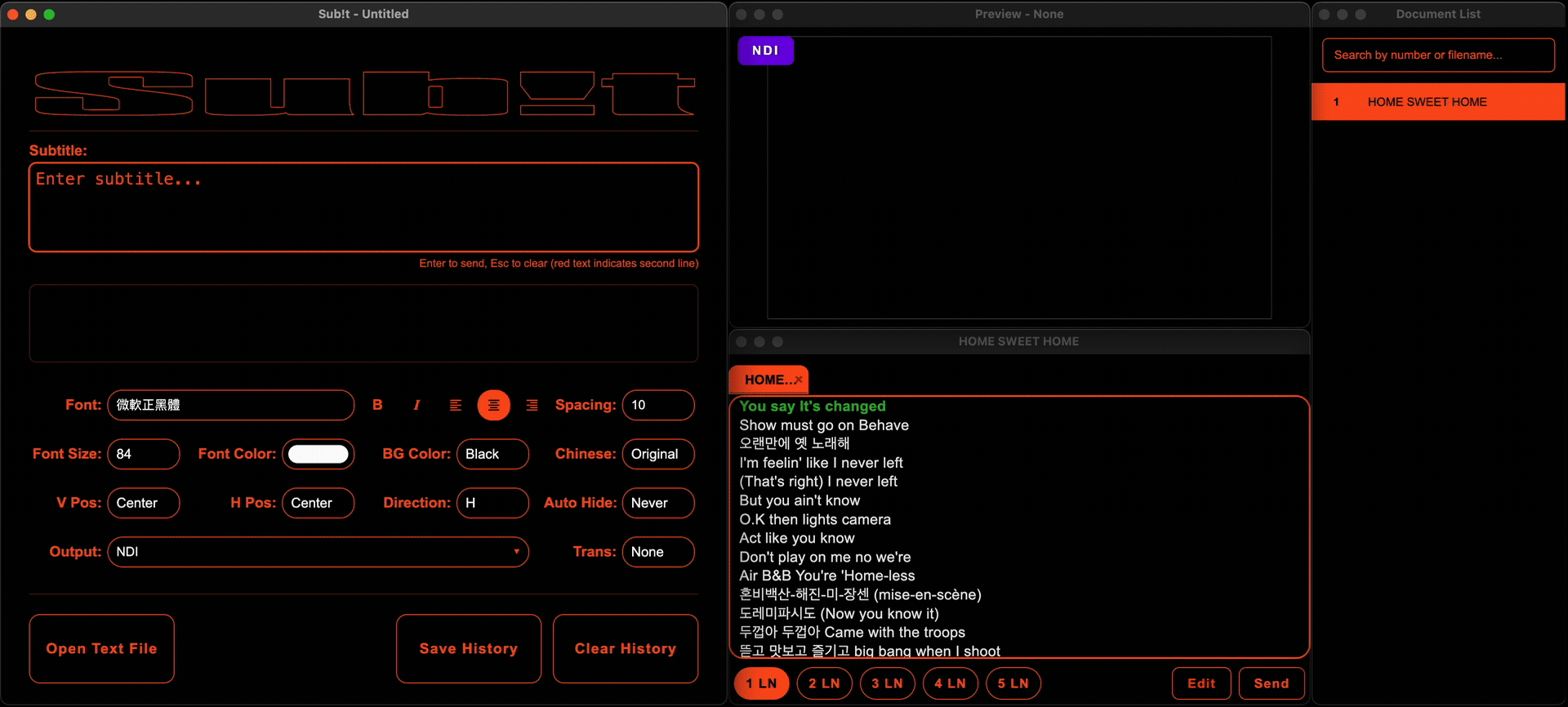Toggle bold text formatting
Image resolution: width=1568 pixels, height=707 pixels.
377,405
